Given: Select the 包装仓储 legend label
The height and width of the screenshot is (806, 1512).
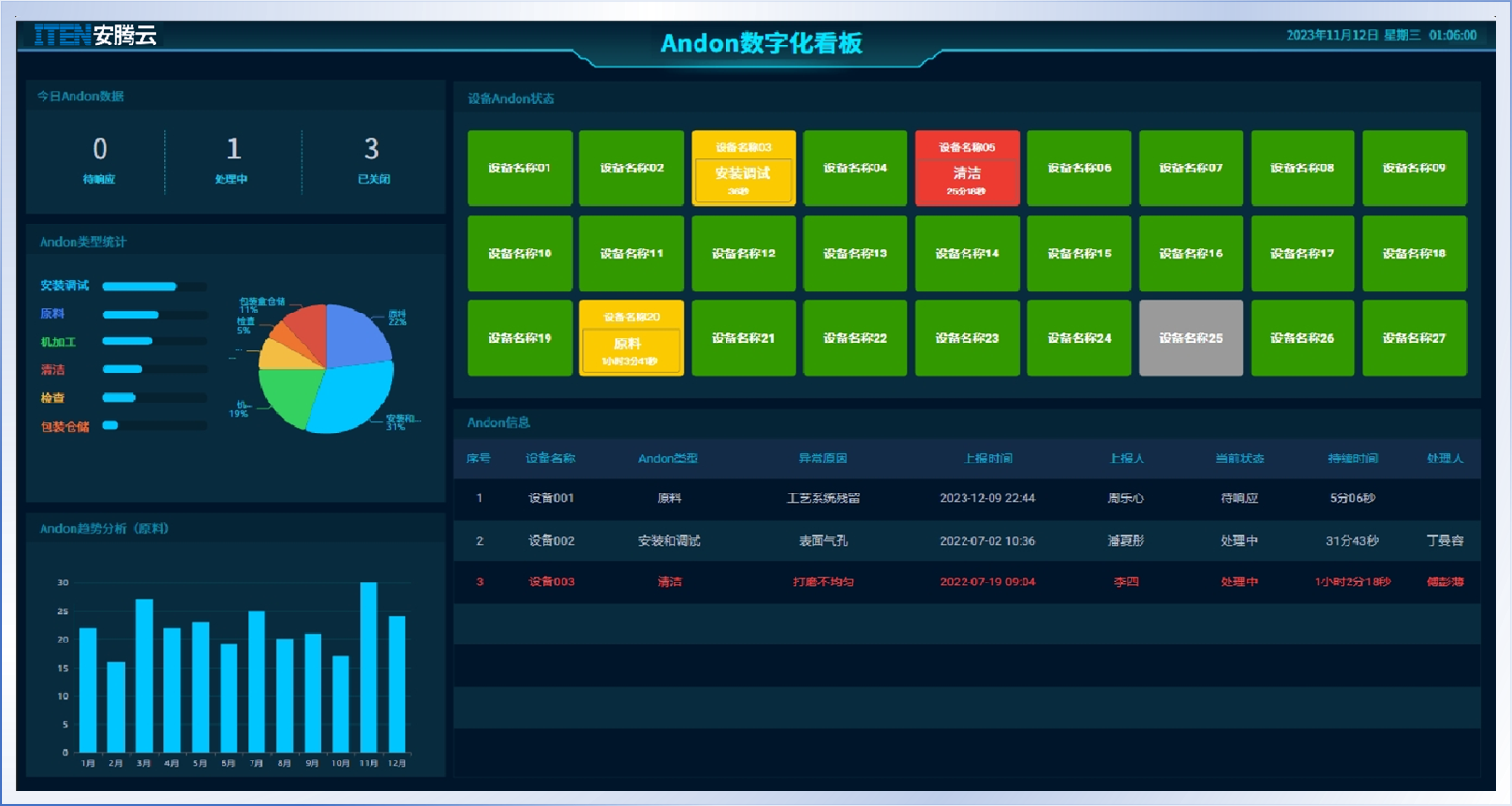Looking at the screenshot, I should 65,426.
